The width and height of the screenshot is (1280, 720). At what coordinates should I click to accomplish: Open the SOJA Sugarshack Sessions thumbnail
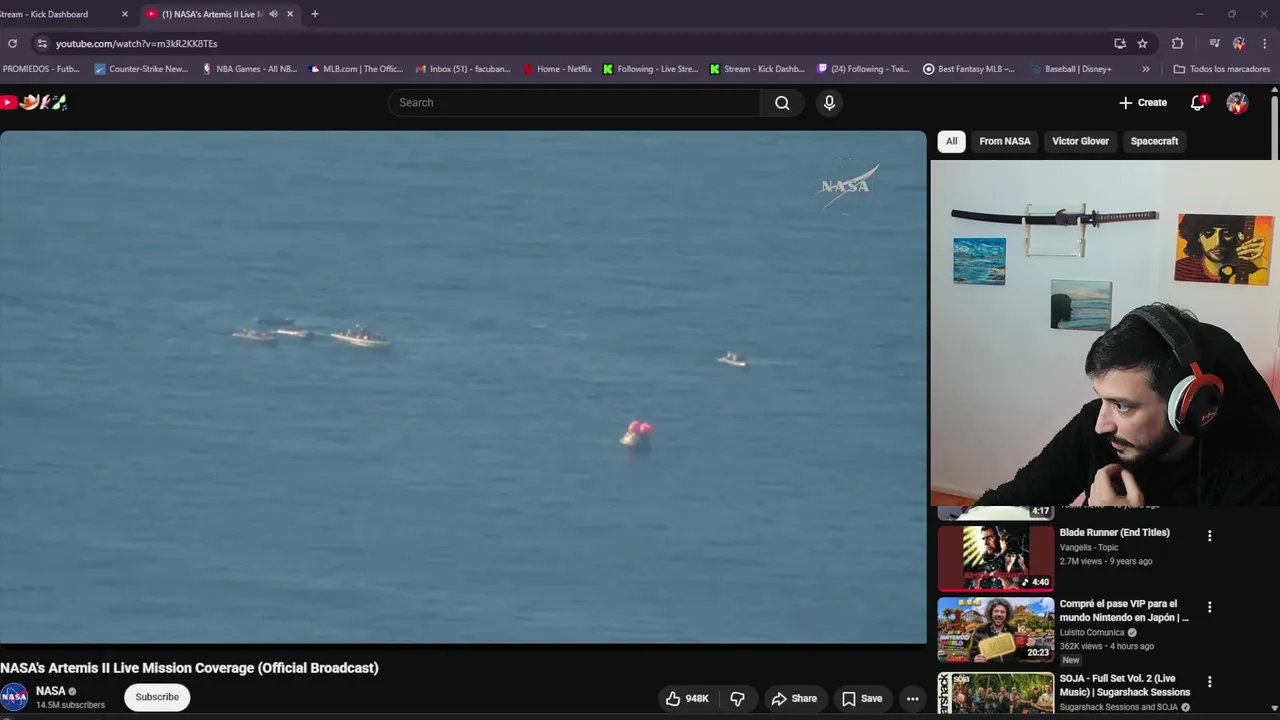coord(996,692)
